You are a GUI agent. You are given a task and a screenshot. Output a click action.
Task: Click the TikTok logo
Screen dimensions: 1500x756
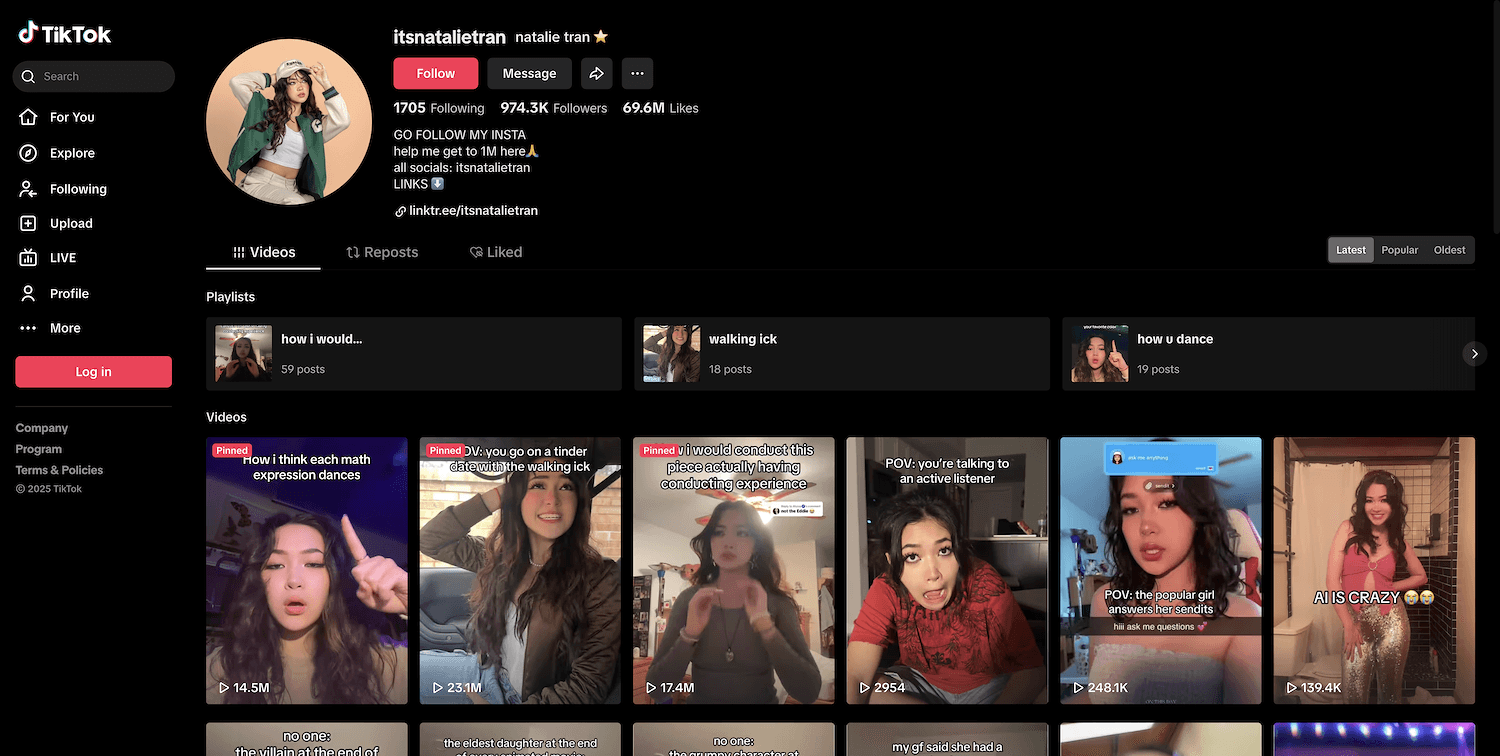[65, 34]
